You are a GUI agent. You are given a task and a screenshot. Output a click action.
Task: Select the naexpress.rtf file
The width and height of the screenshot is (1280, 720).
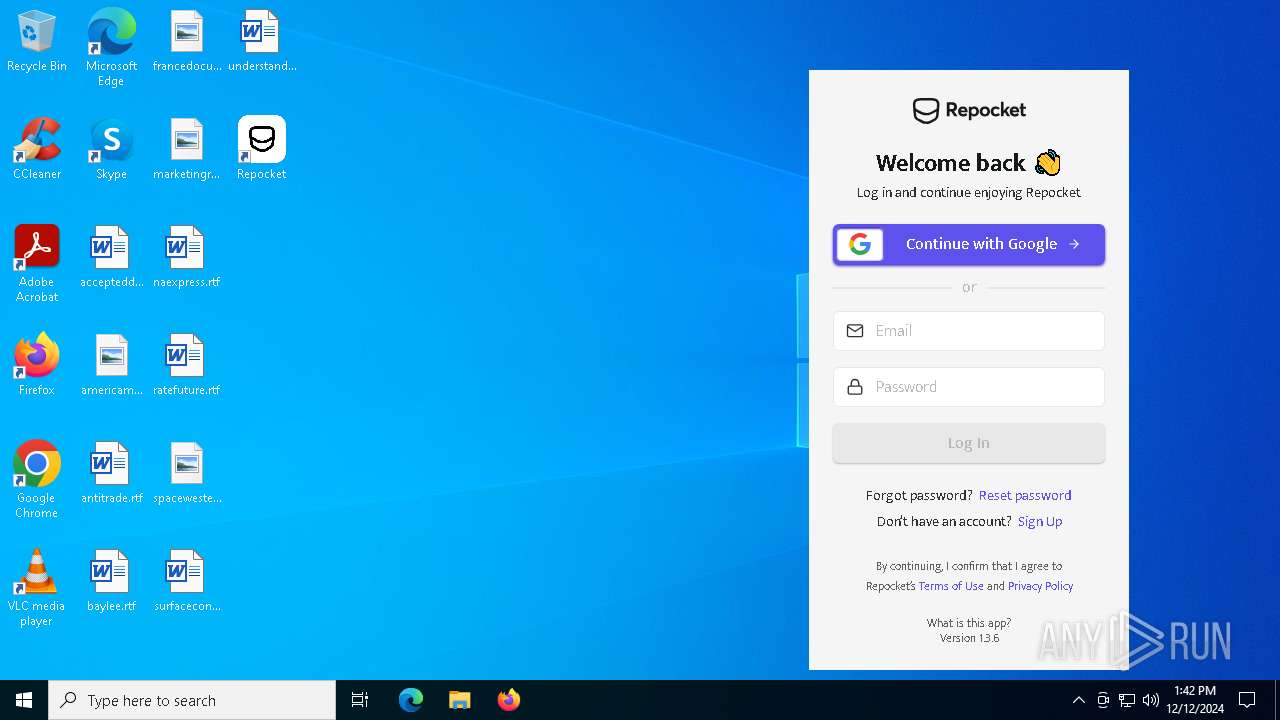[187, 257]
